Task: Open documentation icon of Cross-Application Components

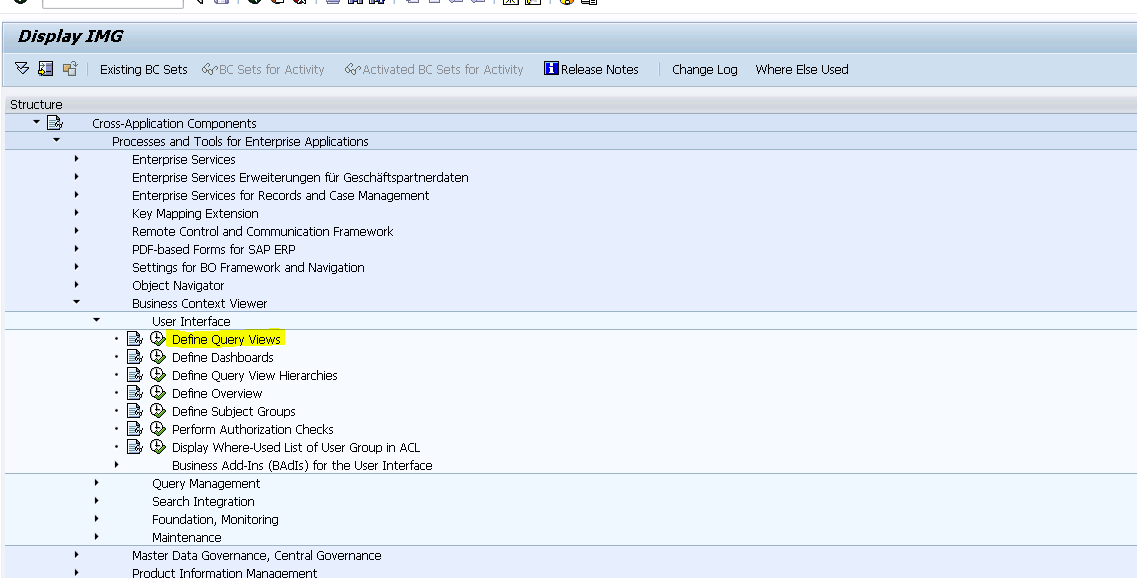Action: (55, 123)
